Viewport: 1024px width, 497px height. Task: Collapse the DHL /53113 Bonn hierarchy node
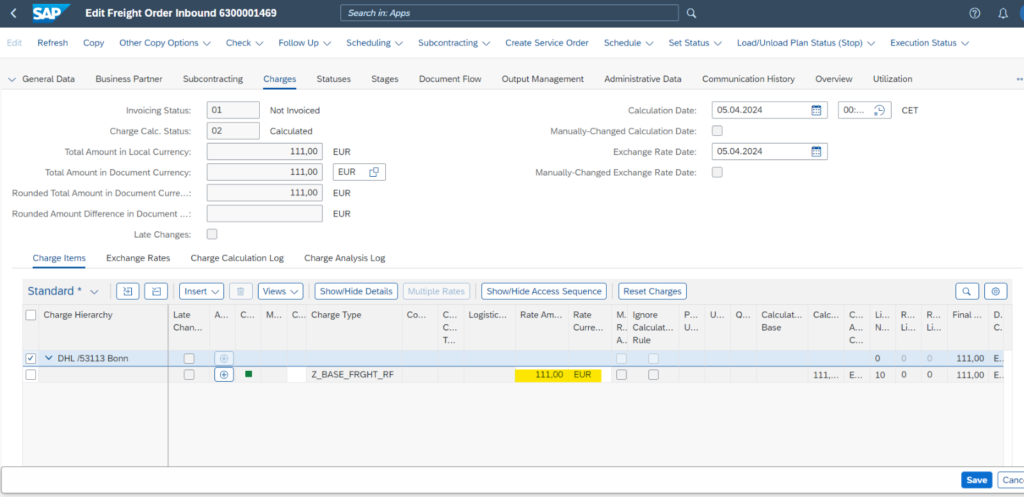(48, 358)
